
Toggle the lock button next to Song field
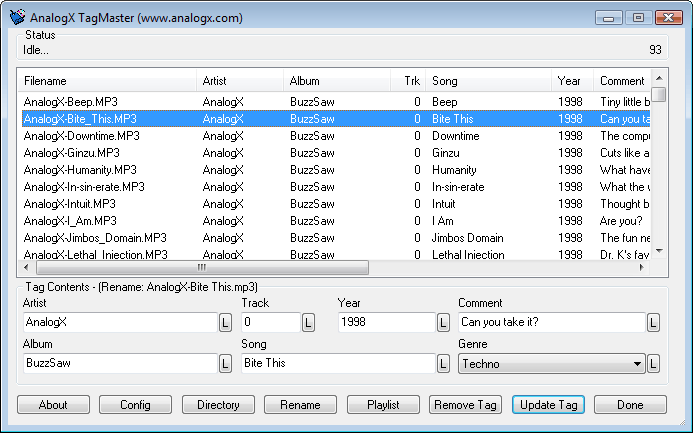tap(443, 364)
